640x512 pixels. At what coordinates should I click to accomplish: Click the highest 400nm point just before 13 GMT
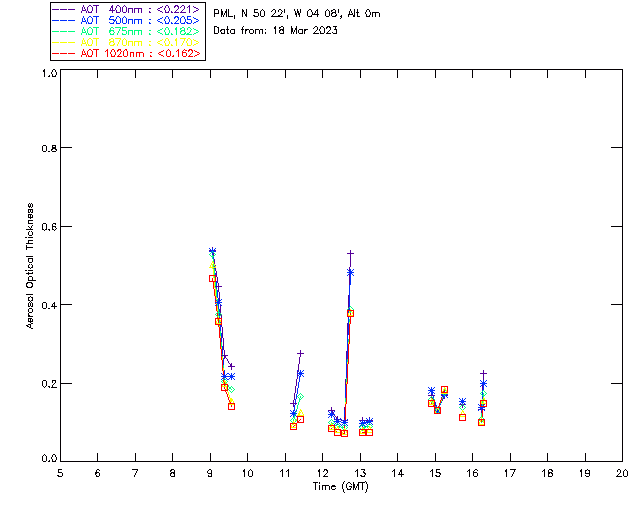(x=350, y=253)
